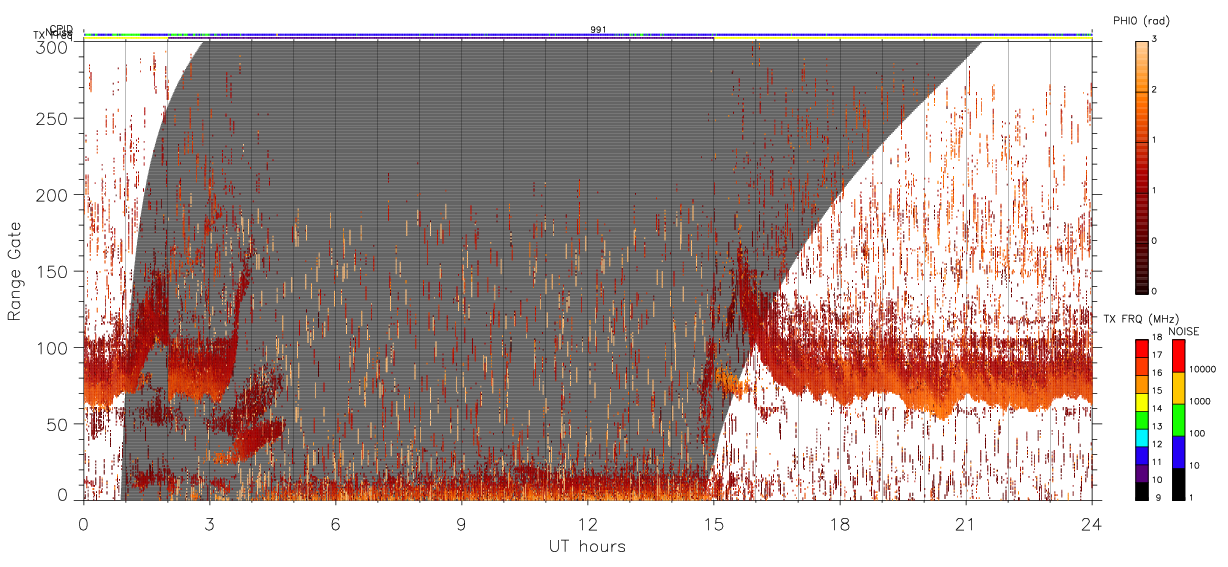Click the 'NOISE' legend title
The height and width of the screenshot is (567, 1228).
(1183, 331)
